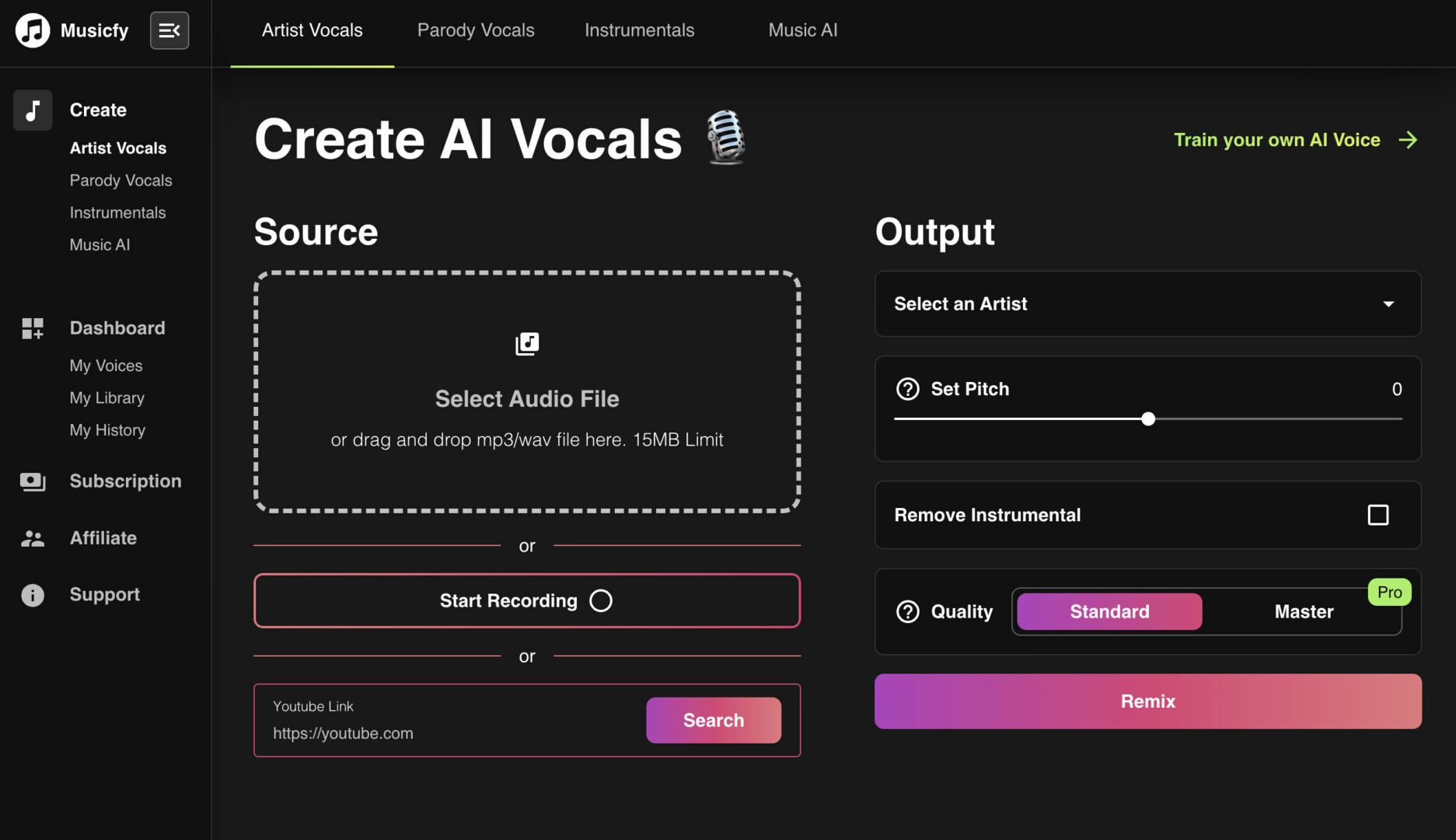Click the Affiliate sidebar label

(103, 538)
